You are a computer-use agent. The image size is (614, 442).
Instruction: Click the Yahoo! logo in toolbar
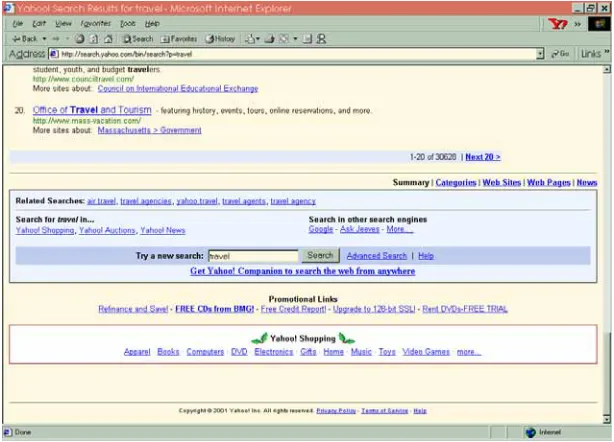[558, 24]
